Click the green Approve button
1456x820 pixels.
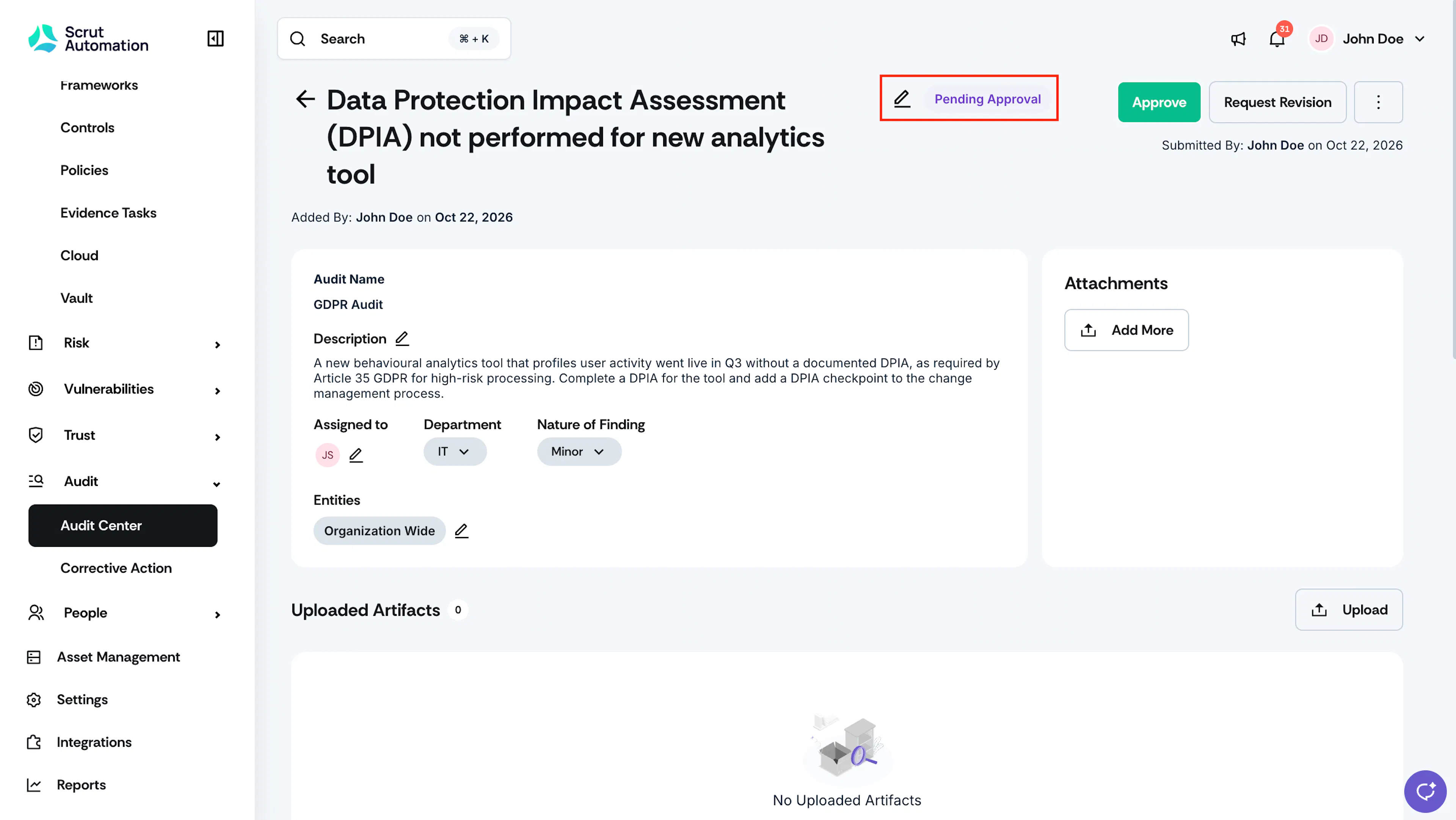pyautogui.click(x=1159, y=102)
